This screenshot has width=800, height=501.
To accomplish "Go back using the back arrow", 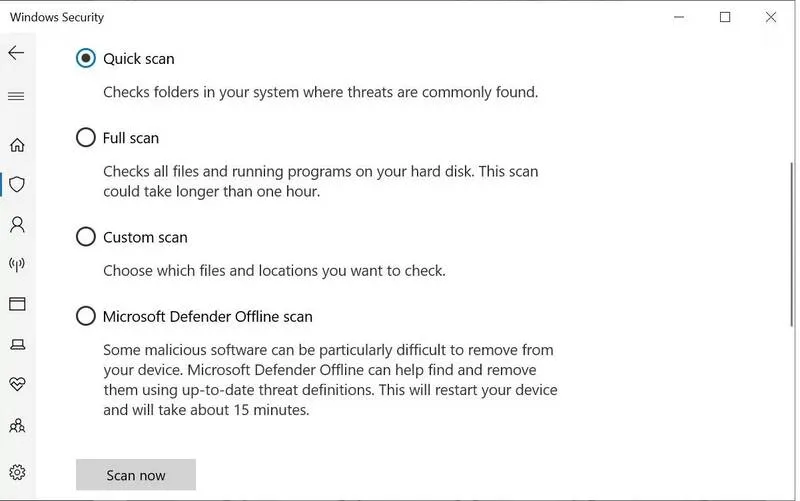I will click(16, 53).
